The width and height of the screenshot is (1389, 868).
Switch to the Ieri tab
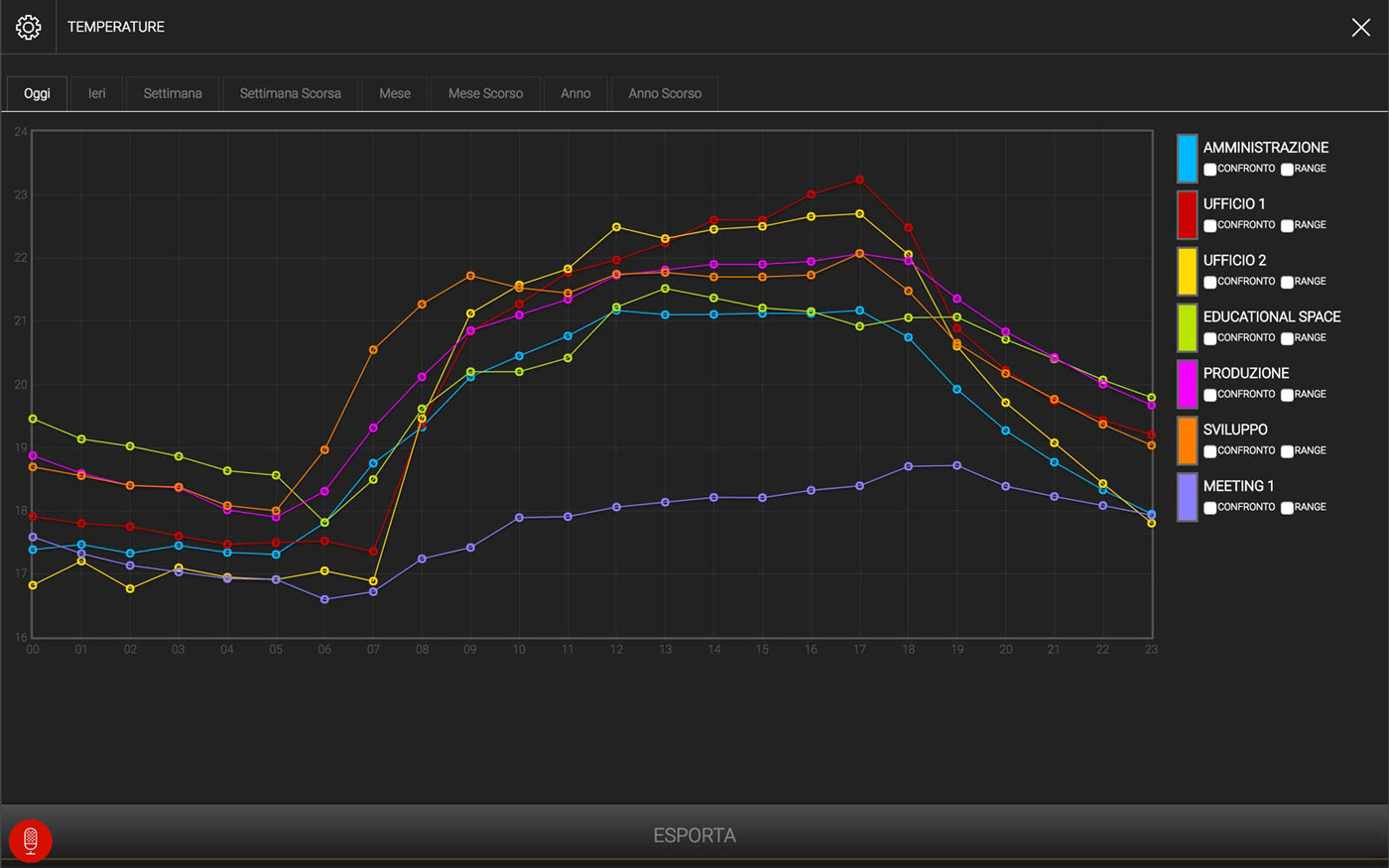(x=96, y=93)
